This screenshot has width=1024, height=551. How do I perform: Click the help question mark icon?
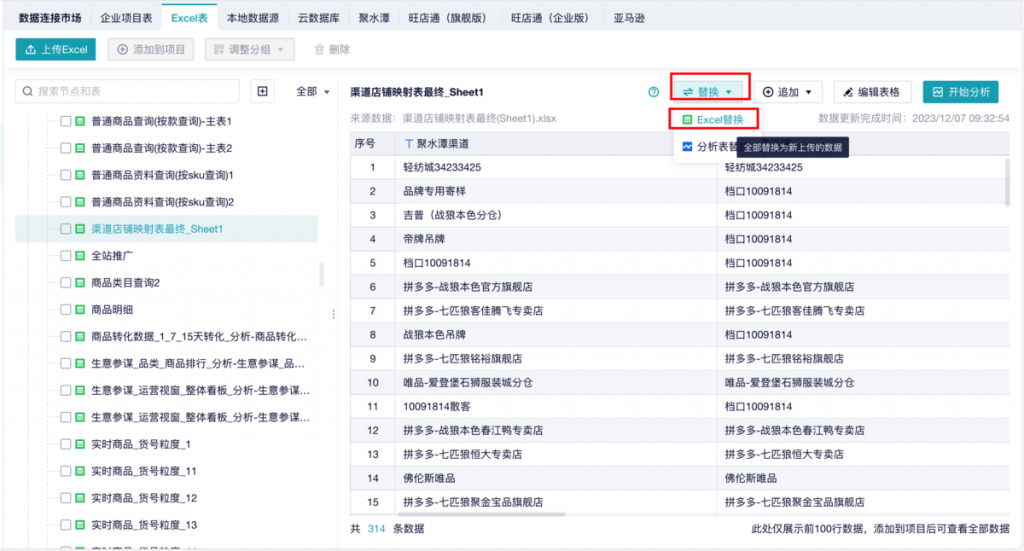654,92
